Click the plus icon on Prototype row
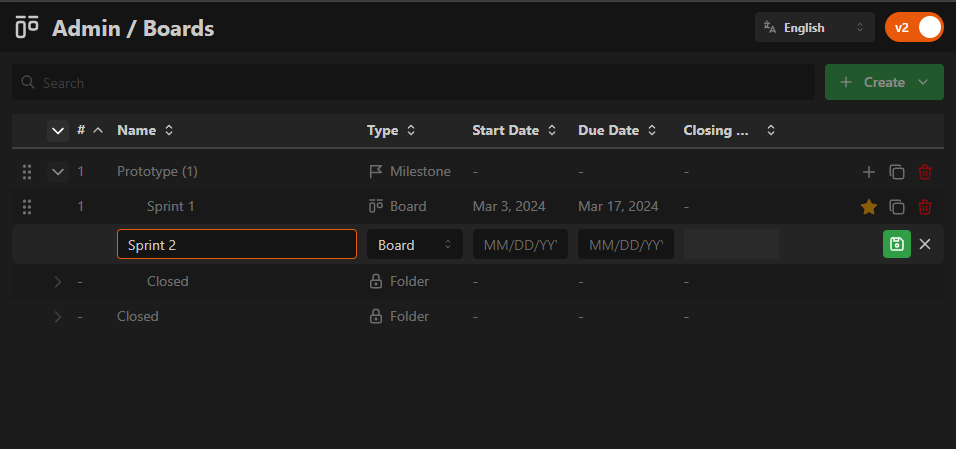This screenshot has width=956, height=449. click(868, 172)
